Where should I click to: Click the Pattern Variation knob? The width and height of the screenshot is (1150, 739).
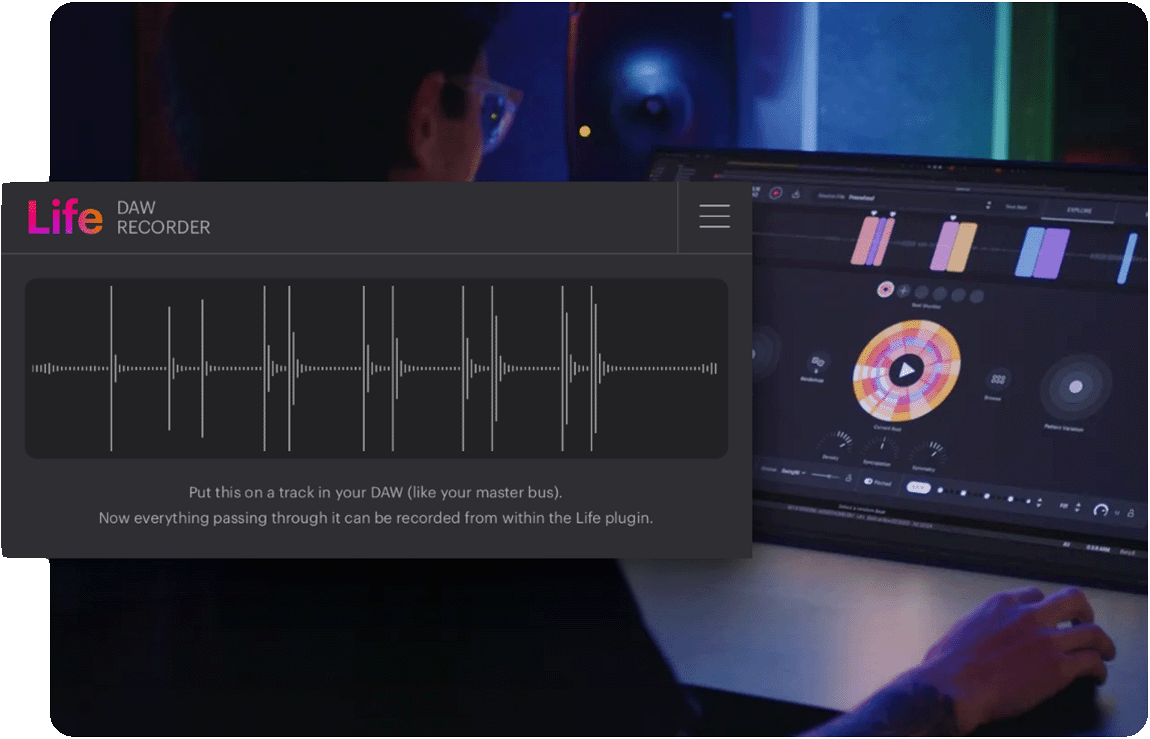(x=1075, y=386)
